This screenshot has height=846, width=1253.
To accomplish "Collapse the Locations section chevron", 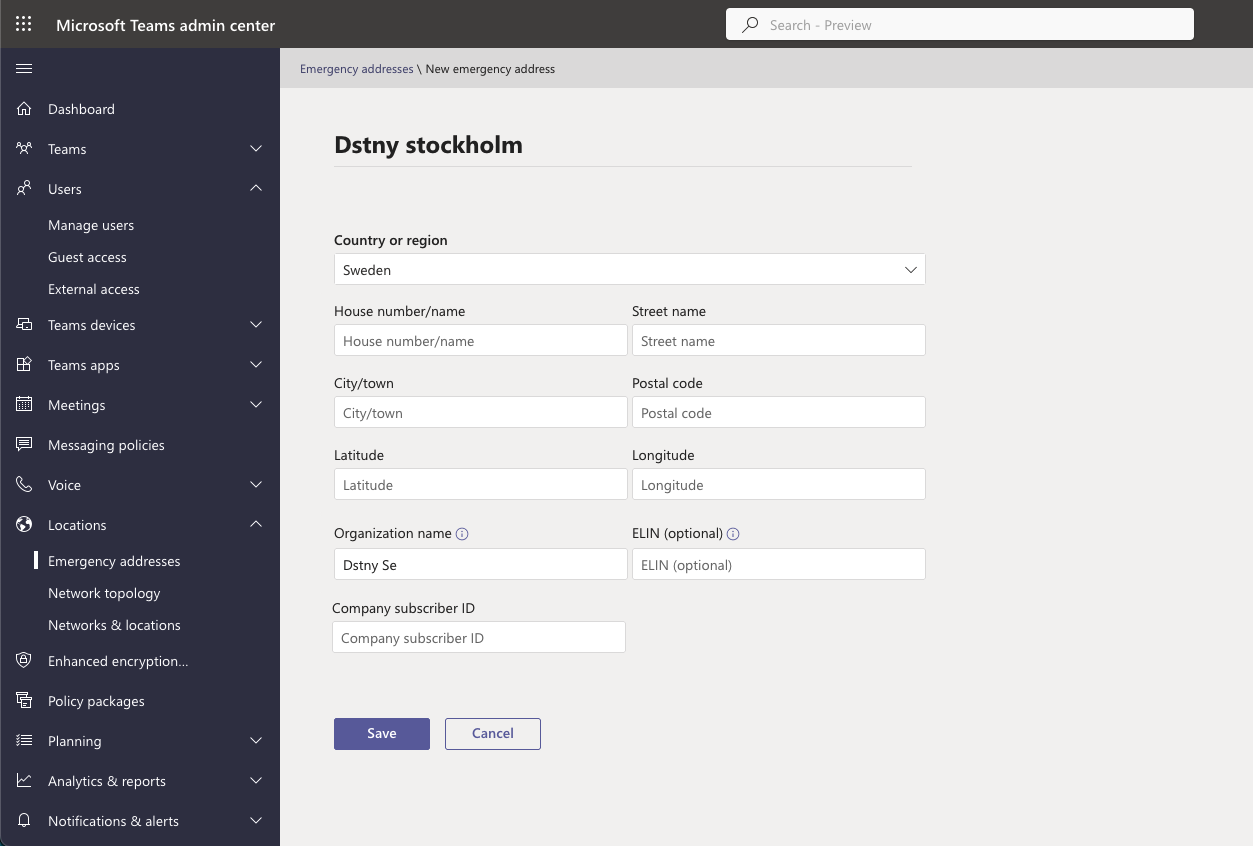I will tap(256, 525).
